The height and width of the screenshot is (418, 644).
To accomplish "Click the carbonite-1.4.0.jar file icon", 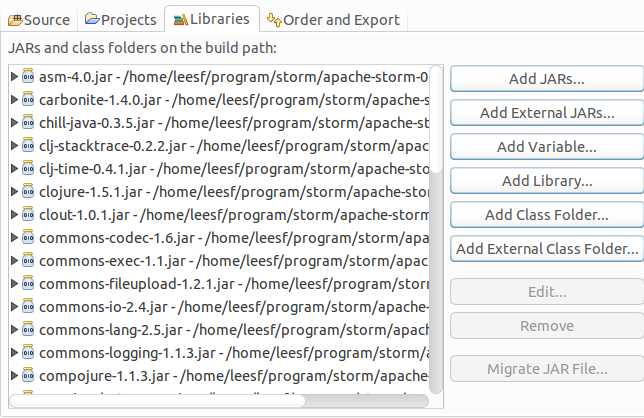I will click(28, 99).
